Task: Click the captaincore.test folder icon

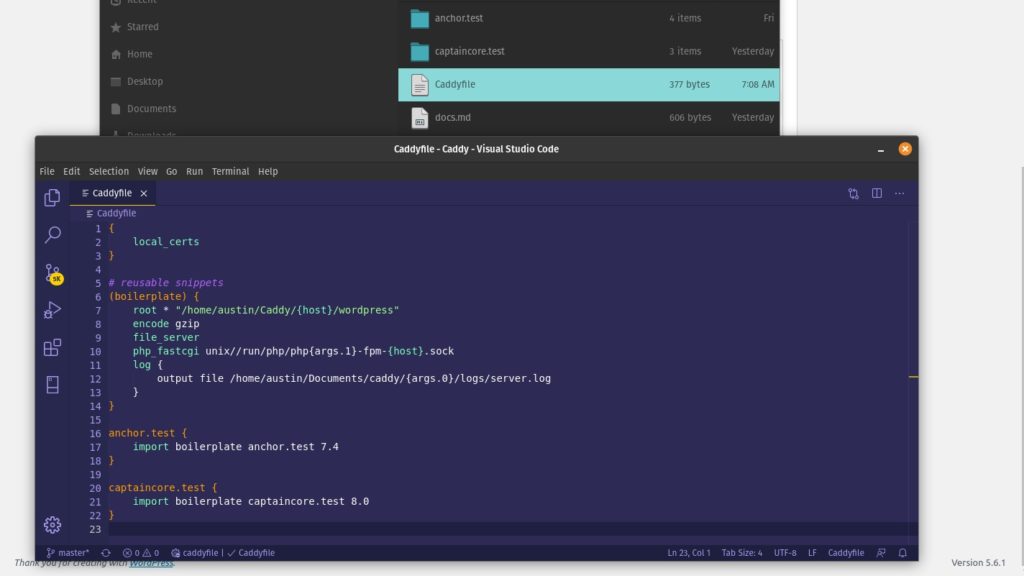Action: (419, 52)
